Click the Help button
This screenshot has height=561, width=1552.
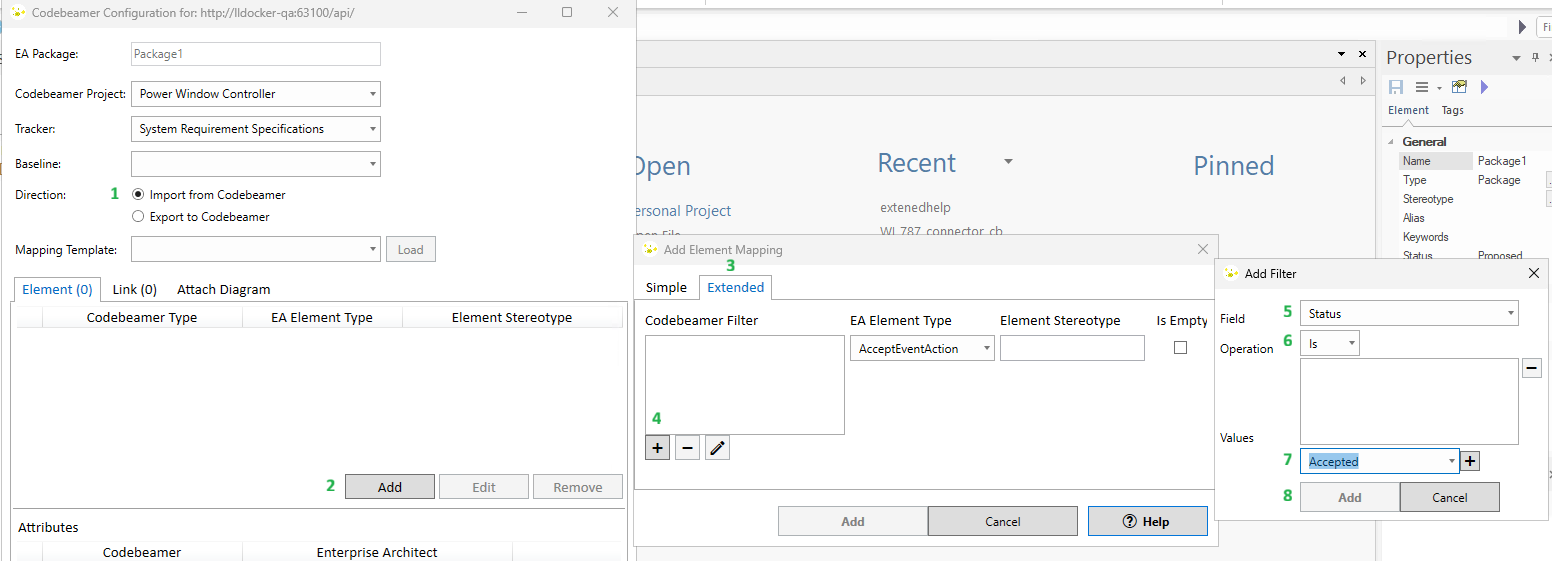coord(1147,521)
